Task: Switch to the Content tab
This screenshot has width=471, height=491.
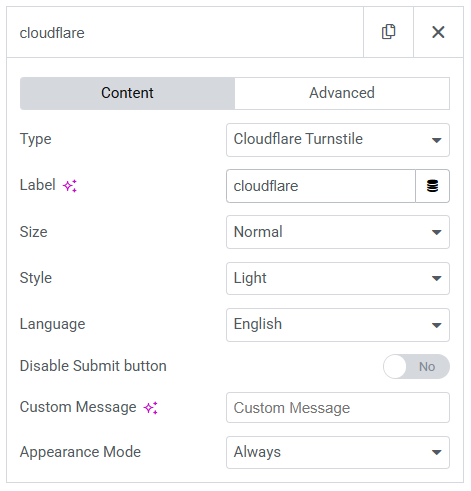Action: [x=127, y=93]
